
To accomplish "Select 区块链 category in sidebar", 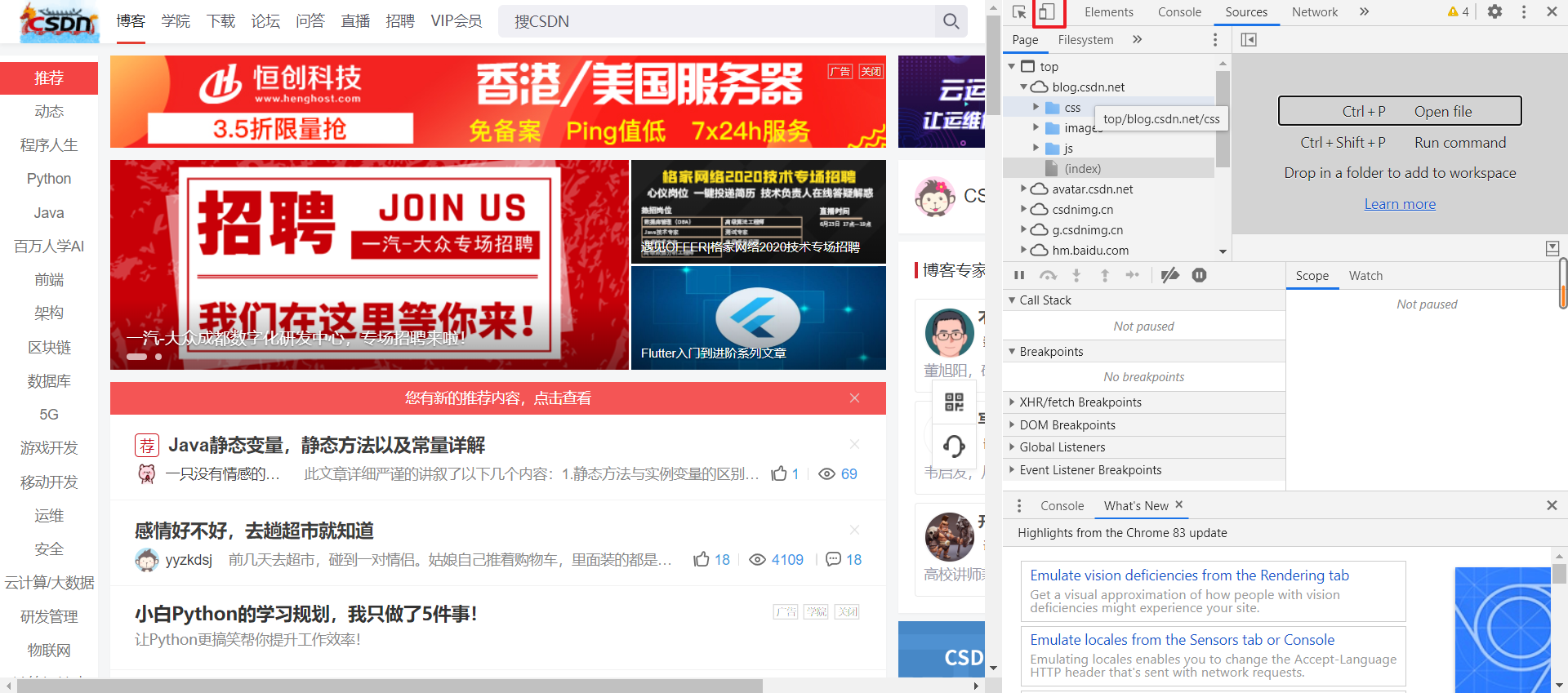I will [49, 347].
